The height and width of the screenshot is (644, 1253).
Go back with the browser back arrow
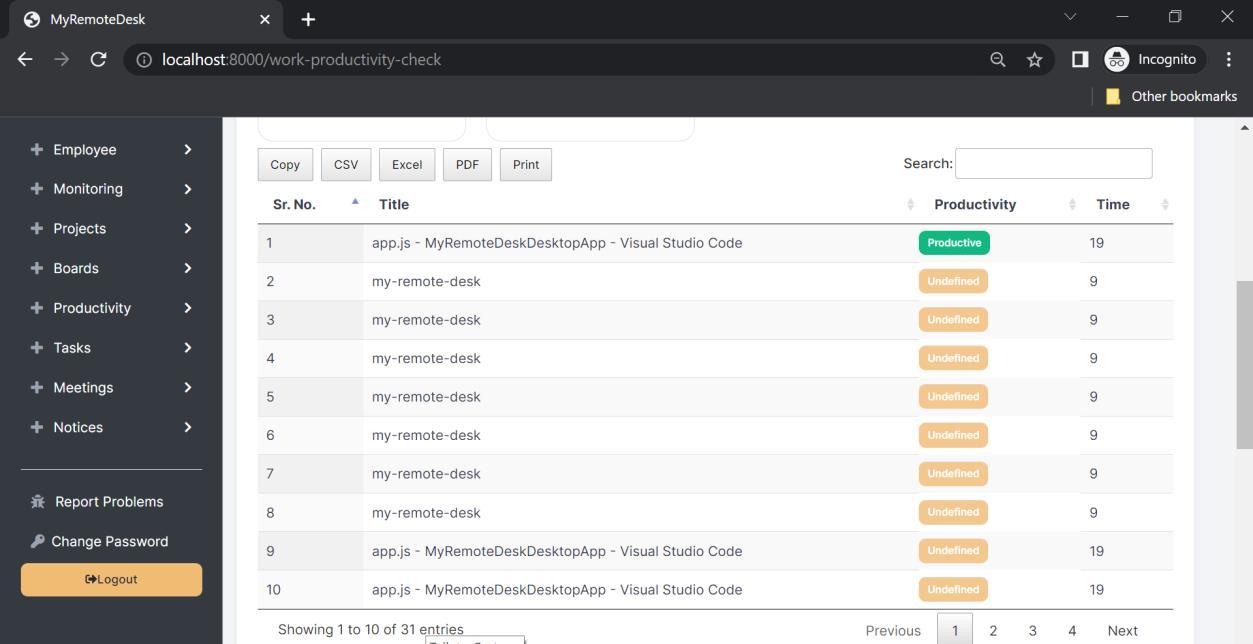(25, 60)
